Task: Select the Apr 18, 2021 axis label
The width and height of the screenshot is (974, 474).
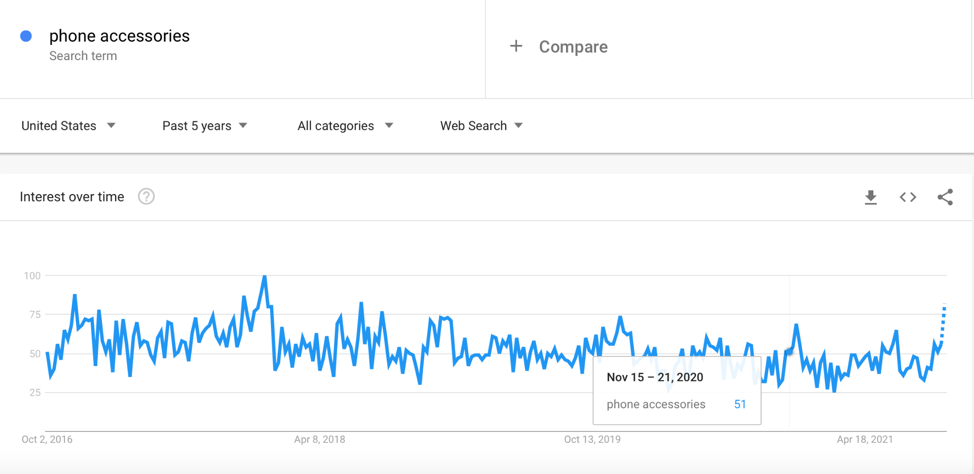Action: tap(865, 440)
